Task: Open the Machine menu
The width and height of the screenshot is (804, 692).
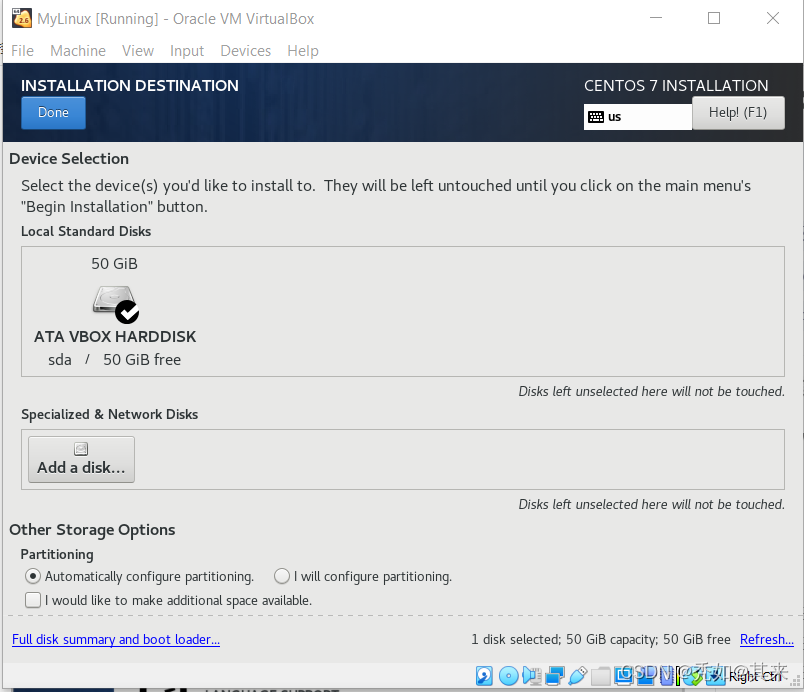Action: click(x=78, y=51)
